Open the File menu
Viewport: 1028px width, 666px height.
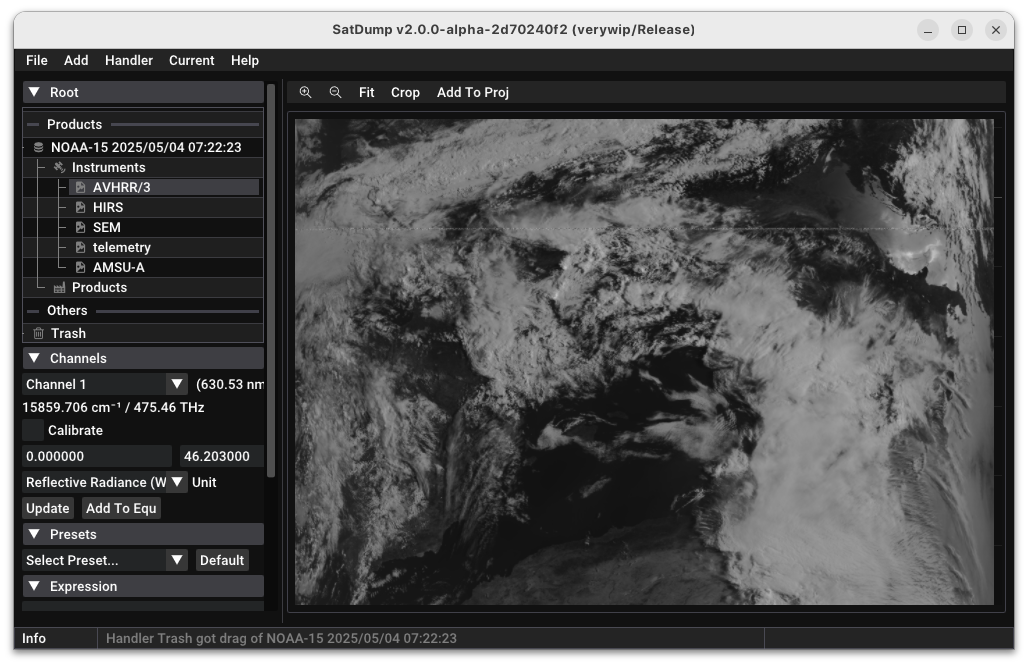click(37, 60)
